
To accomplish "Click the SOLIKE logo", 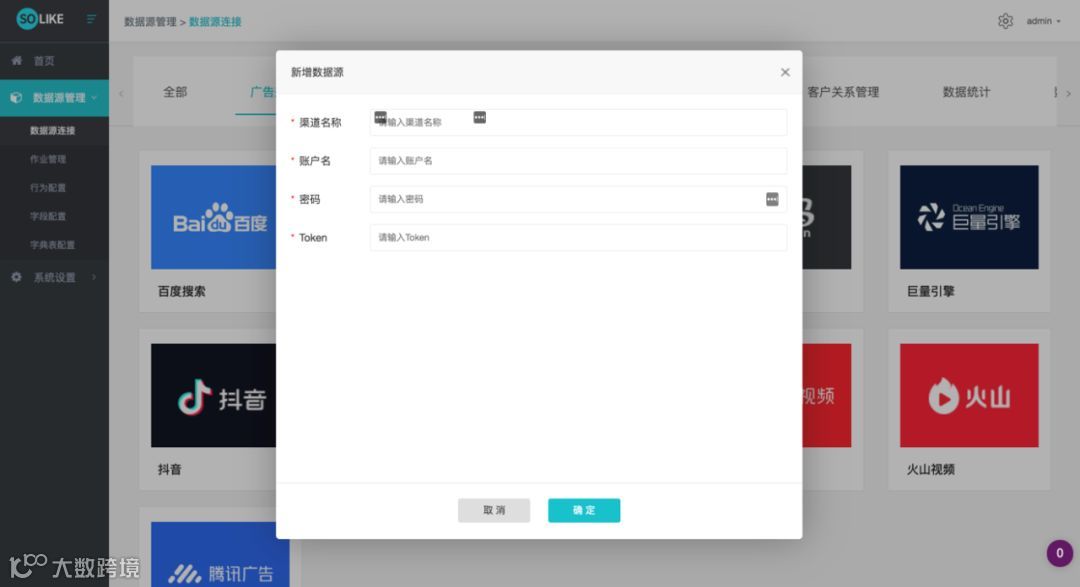I will click(x=40, y=19).
